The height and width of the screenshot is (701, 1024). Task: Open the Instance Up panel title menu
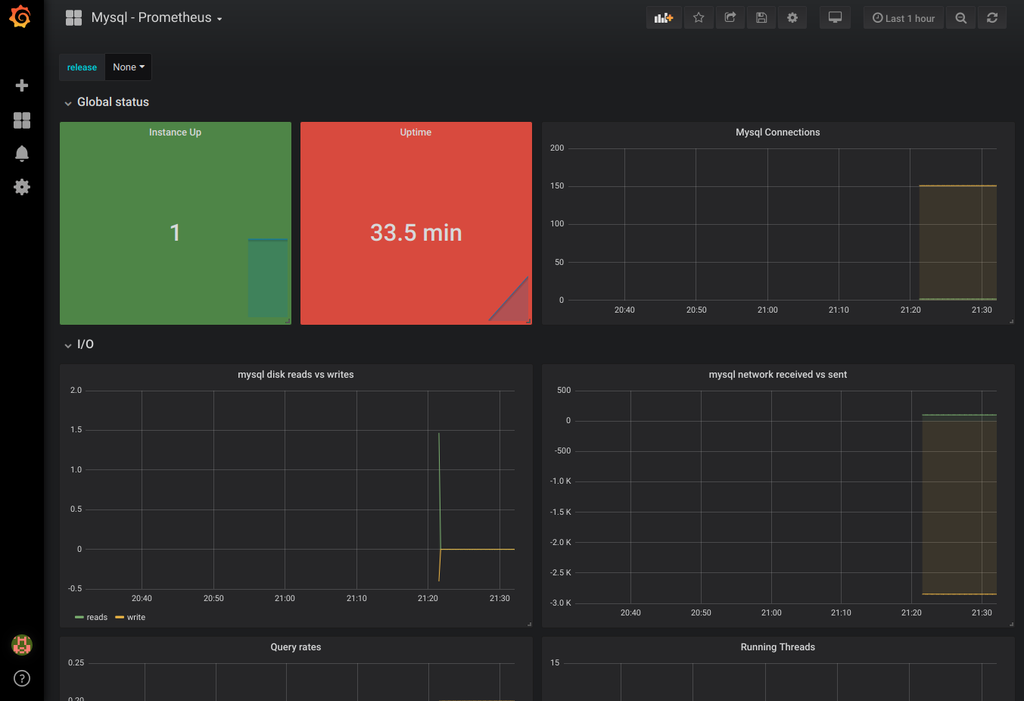pos(175,132)
